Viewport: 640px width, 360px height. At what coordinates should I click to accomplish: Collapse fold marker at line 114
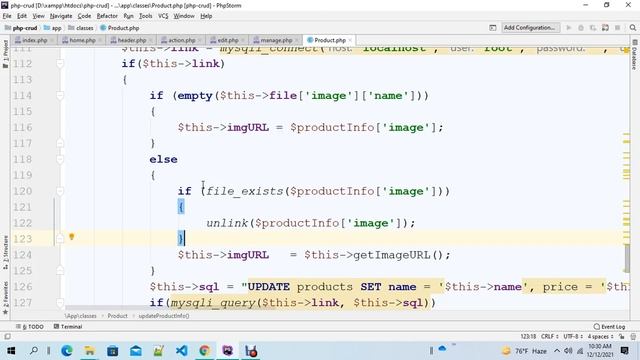pos(60,96)
